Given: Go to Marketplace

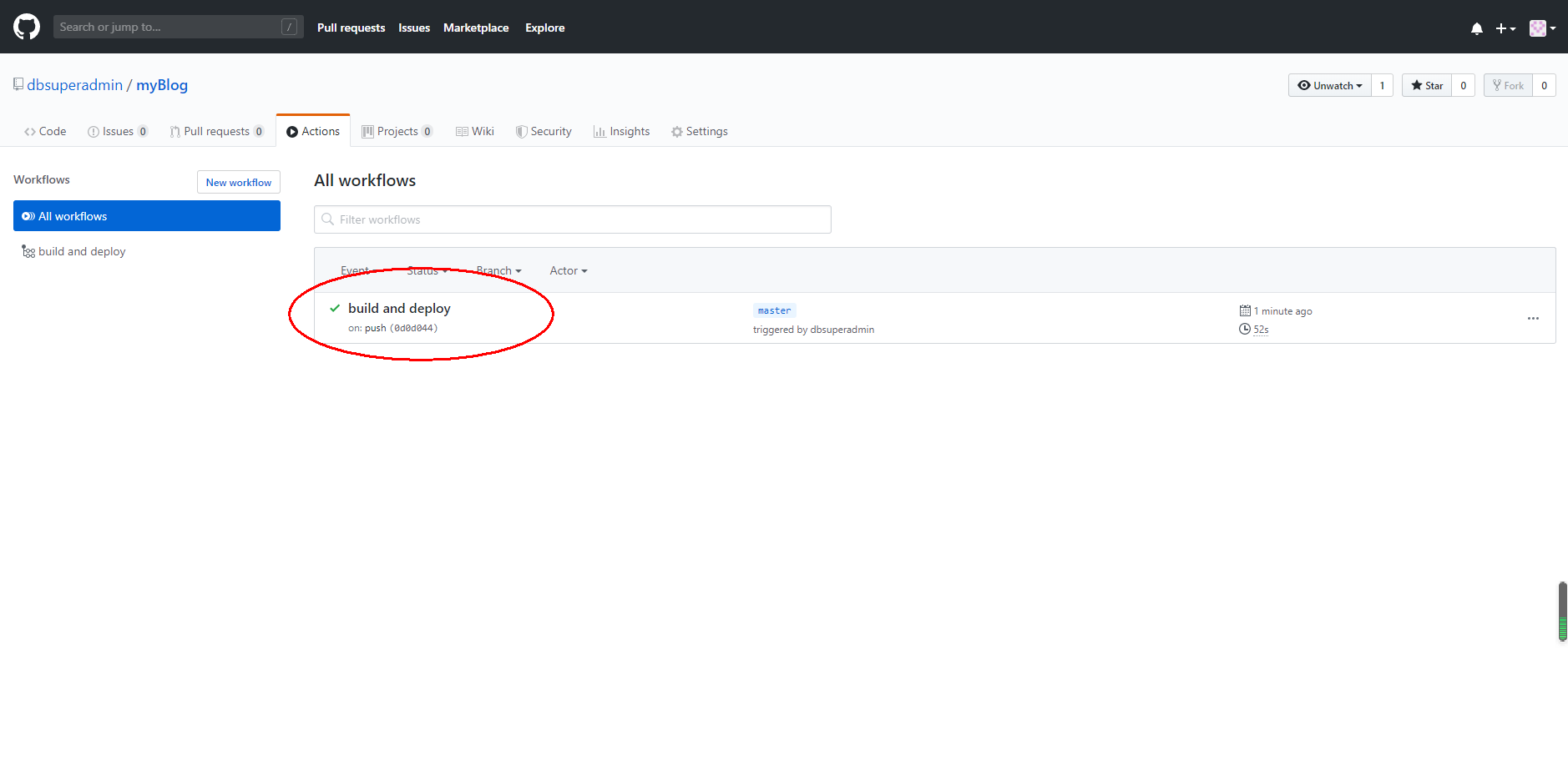Looking at the screenshot, I should tap(476, 28).
